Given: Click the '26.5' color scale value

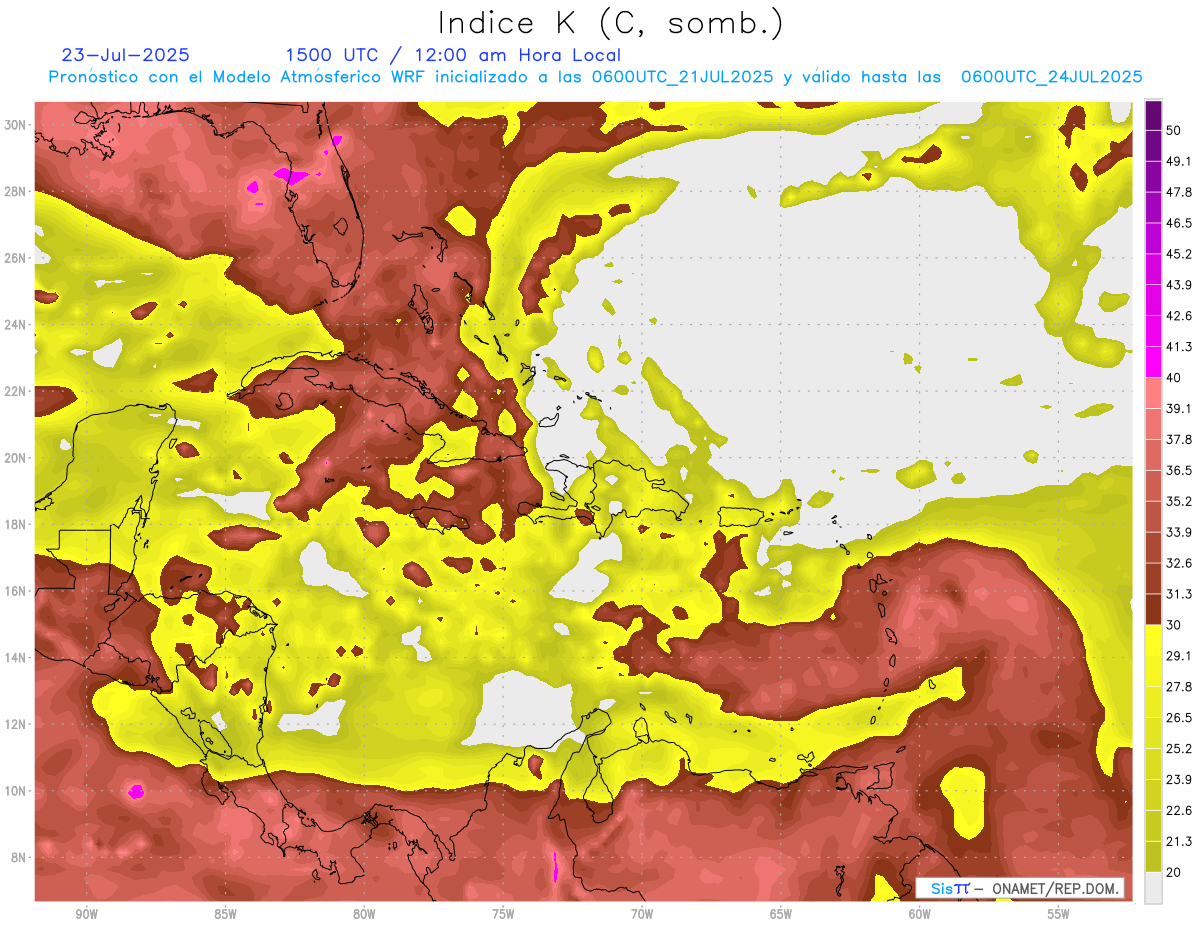Looking at the screenshot, I should [1178, 718].
